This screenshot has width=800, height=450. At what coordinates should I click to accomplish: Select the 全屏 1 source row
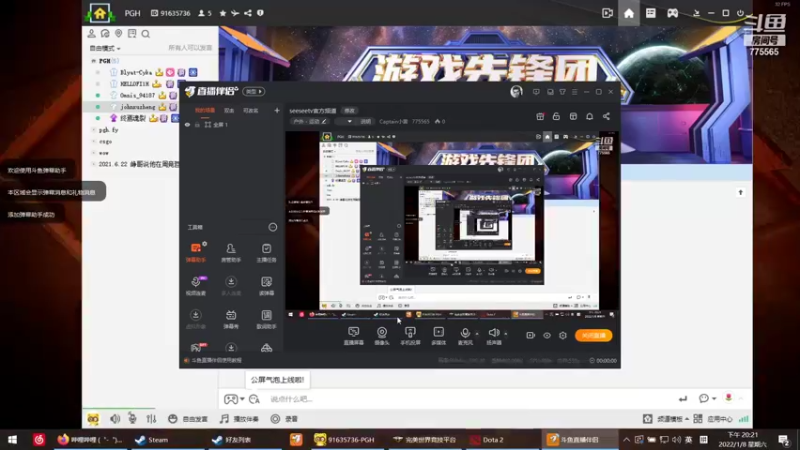(232, 124)
